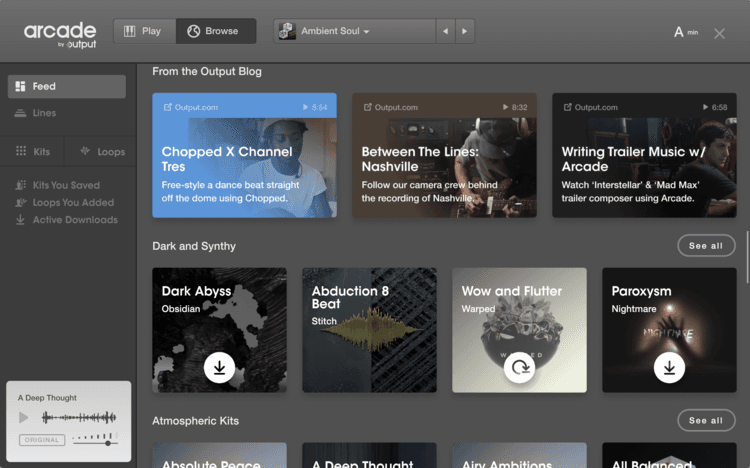This screenshot has width=750, height=468.
Task: Download the Paroxysm kit
Action: (669, 368)
